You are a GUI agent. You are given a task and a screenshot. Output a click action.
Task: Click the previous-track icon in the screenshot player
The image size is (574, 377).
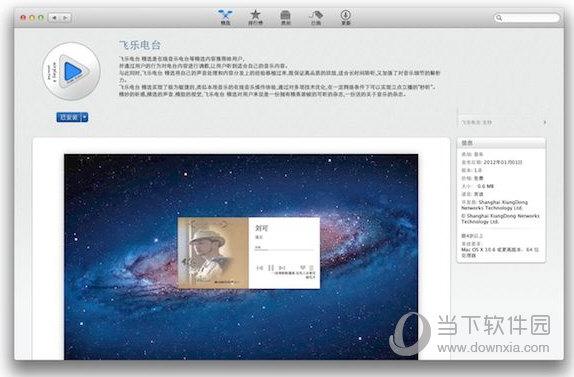pyautogui.click(x=260, y=268)
